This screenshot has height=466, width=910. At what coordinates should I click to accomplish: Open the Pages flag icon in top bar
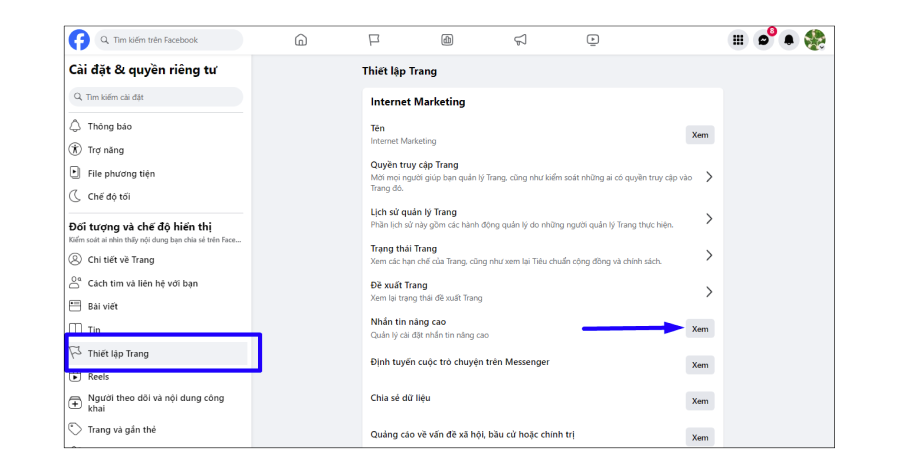coord(374,40)
